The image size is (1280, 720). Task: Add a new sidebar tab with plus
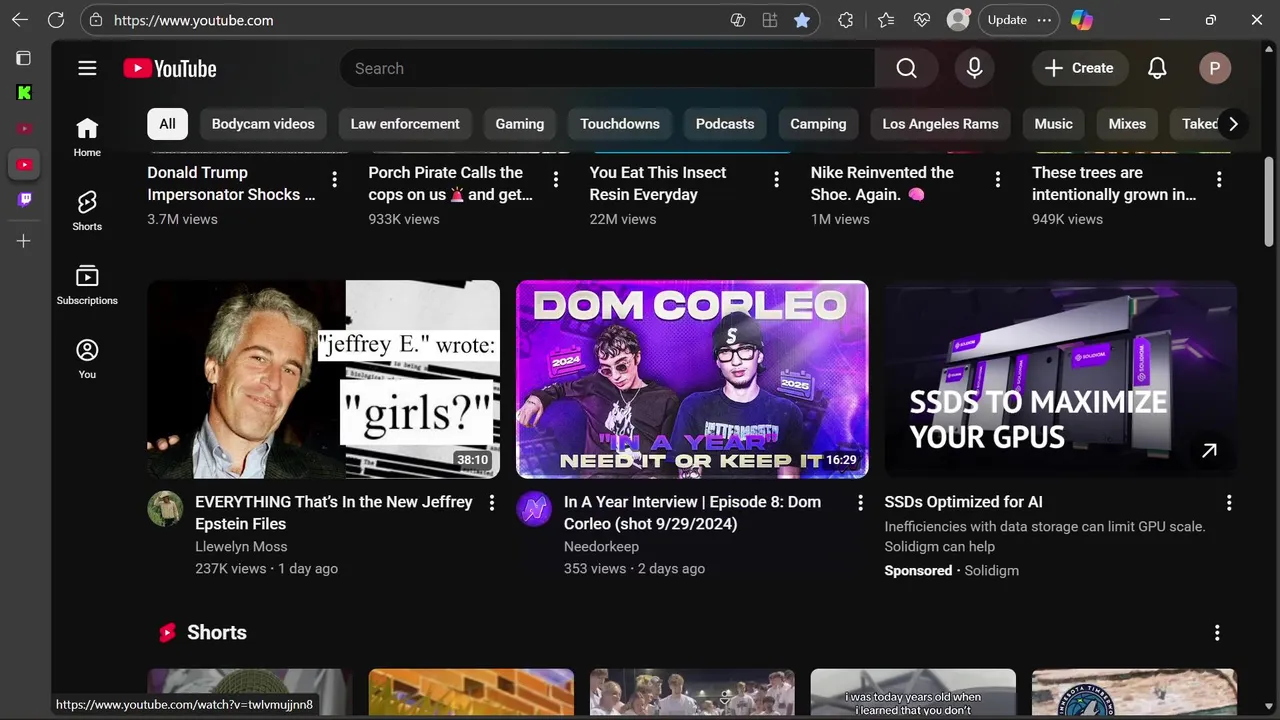[24, 241]
